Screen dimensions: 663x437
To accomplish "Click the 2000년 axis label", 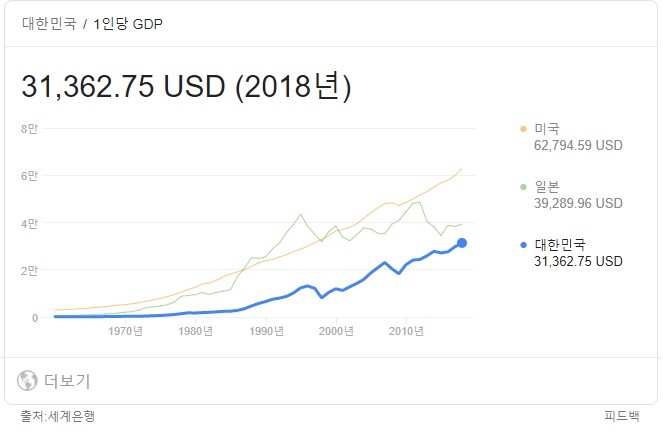I will tap(336, 331).
